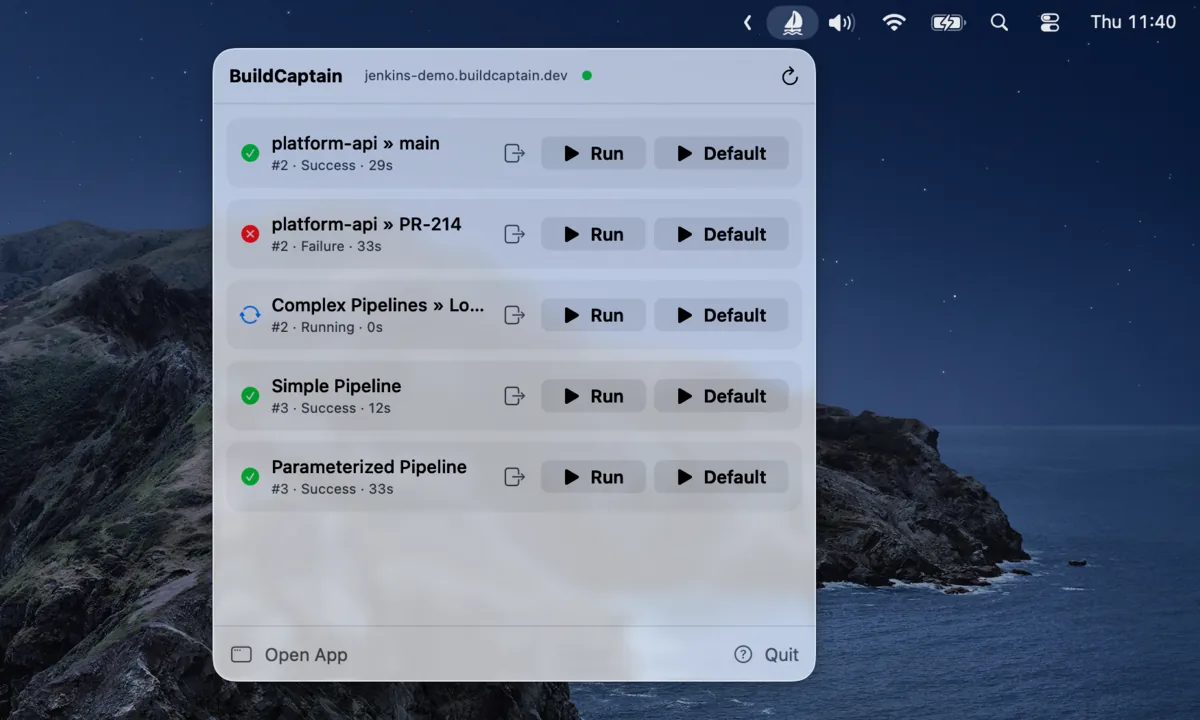The width and height of the screenshot is (1200, 720).
Task: Run platform-api » main job
Action: [x=593, y=153]
